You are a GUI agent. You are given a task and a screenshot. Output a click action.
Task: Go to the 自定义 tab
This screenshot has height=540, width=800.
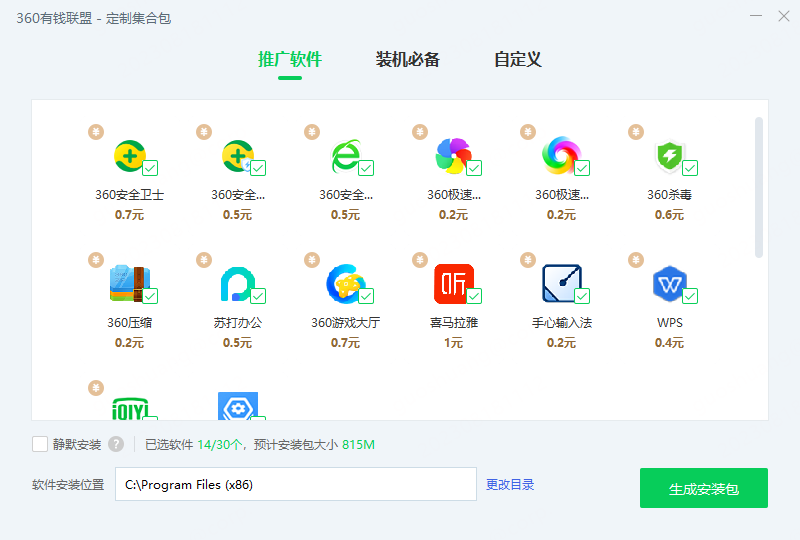[x=518, y=60]
